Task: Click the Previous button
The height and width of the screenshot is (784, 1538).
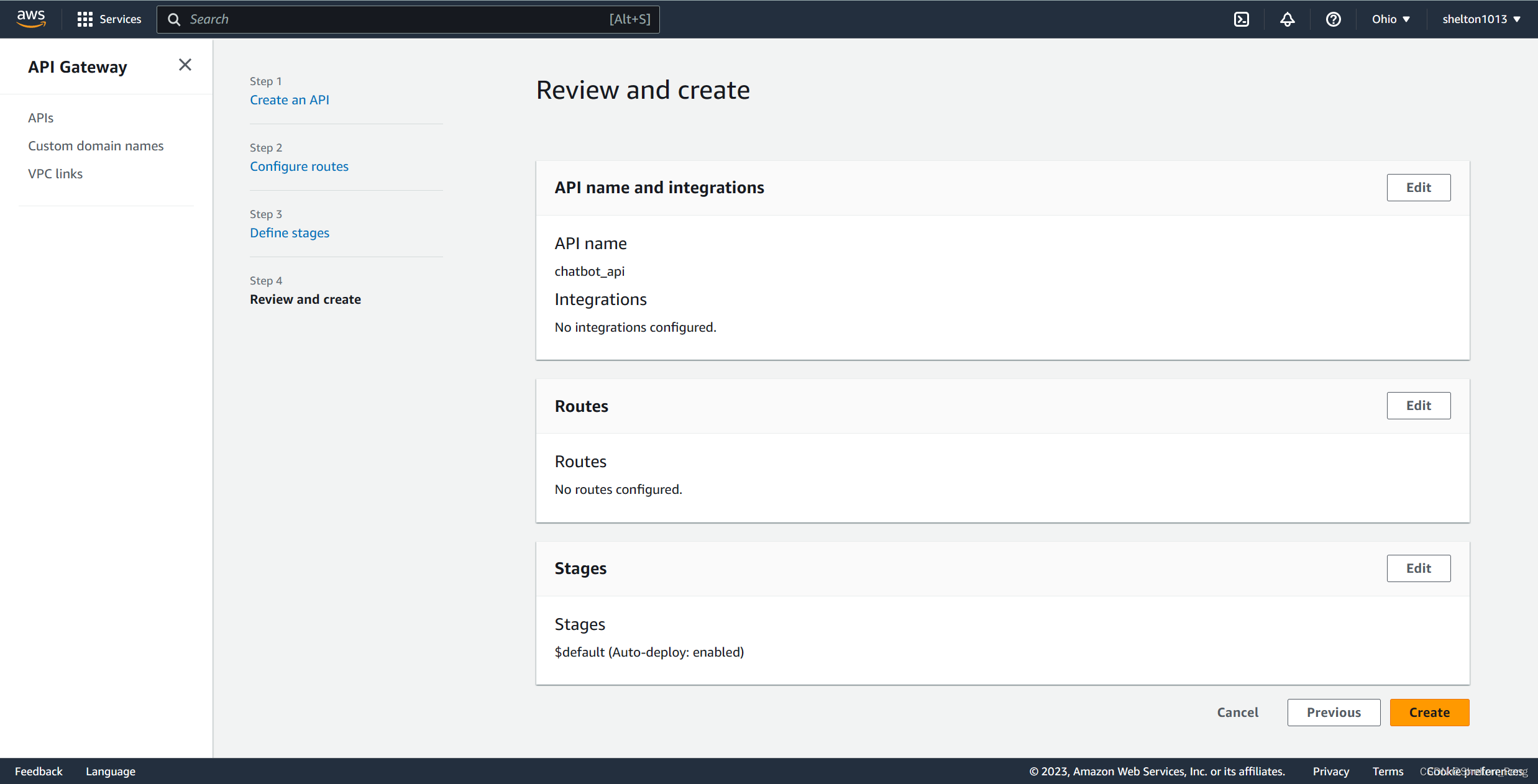Action: pyautogui.click(x=1334, y=713)
